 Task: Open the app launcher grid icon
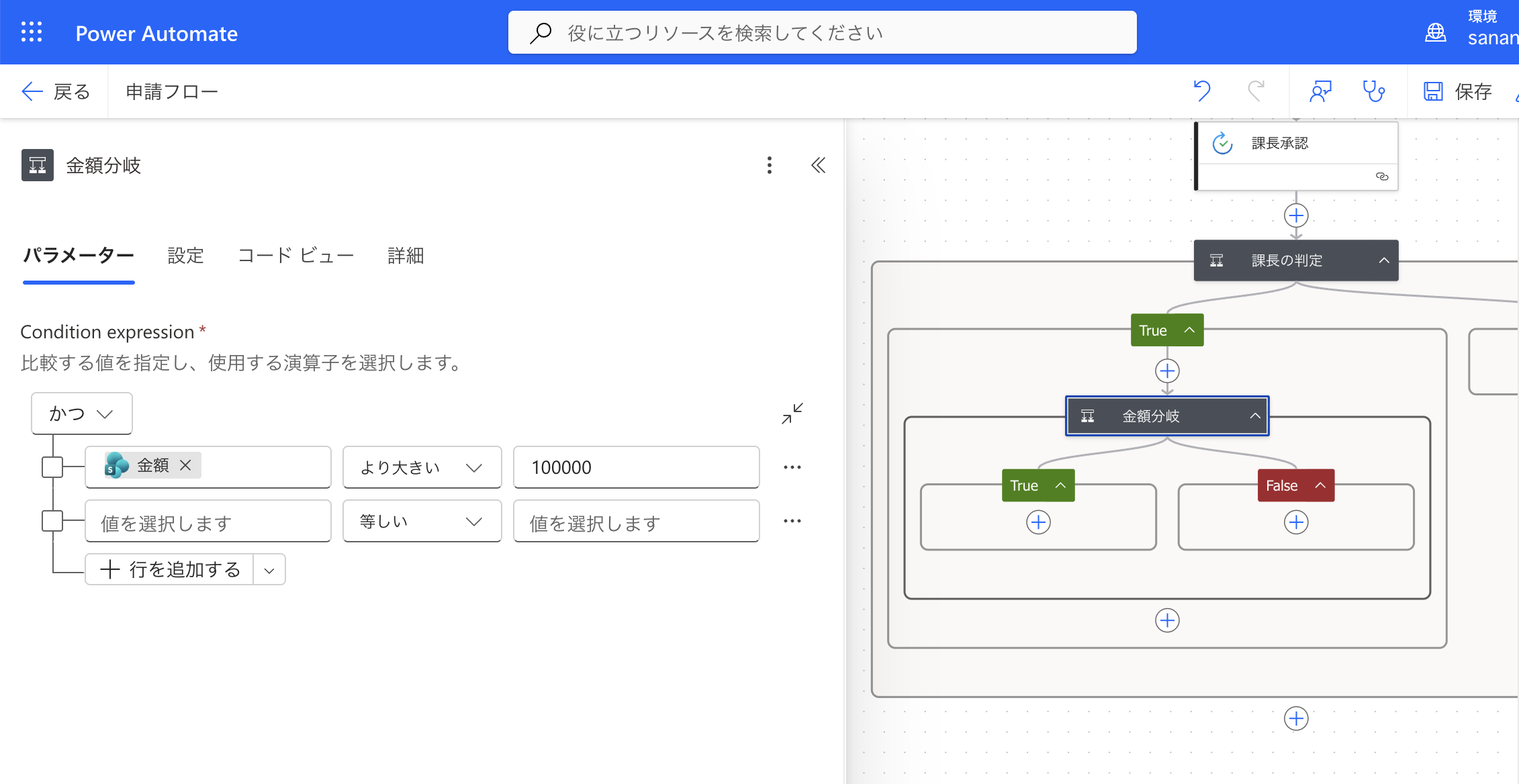pyautogui.click(x=32, y=32)
